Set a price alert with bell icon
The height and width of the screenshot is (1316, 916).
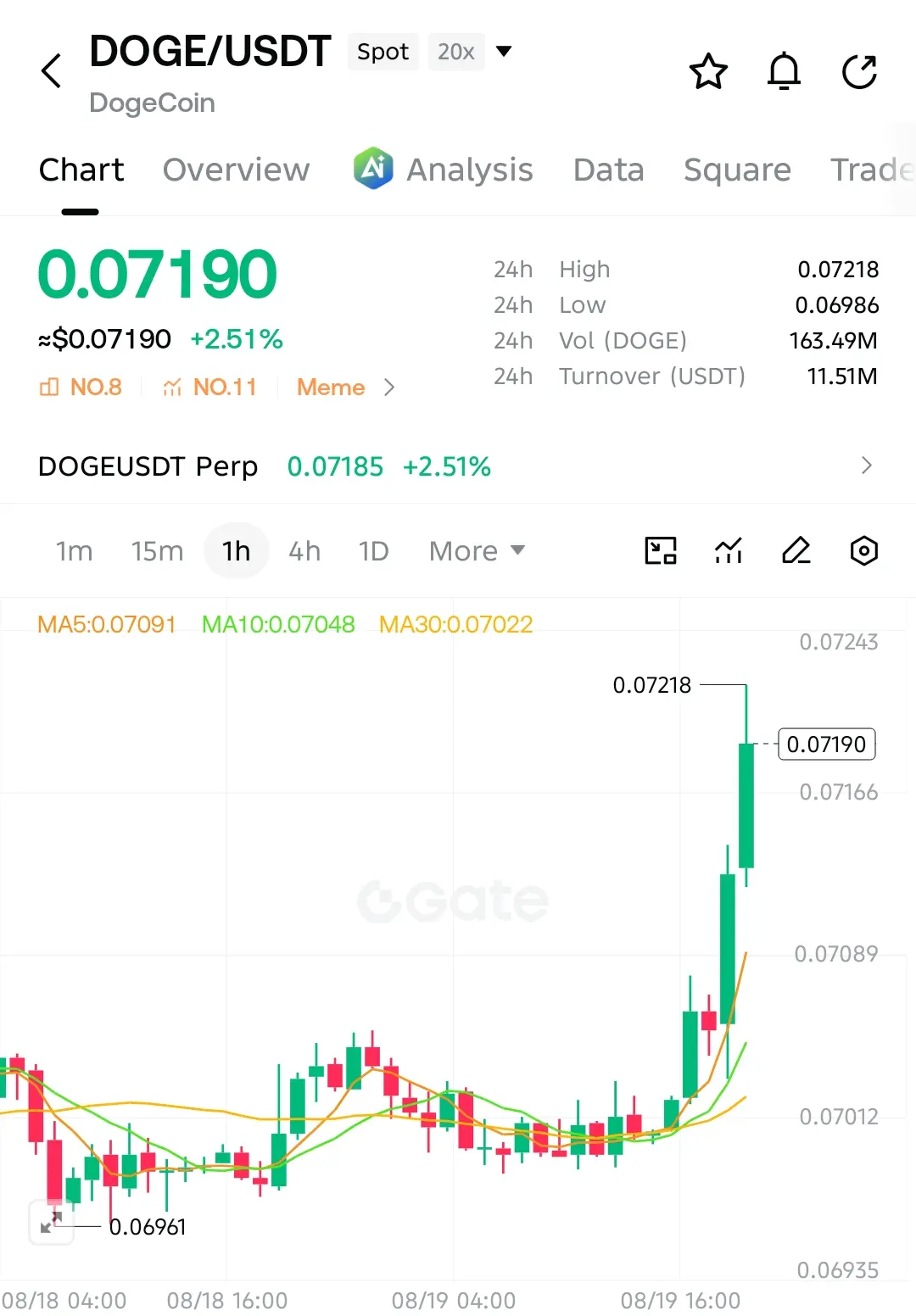pyautogui.click(x=784, y=71)
